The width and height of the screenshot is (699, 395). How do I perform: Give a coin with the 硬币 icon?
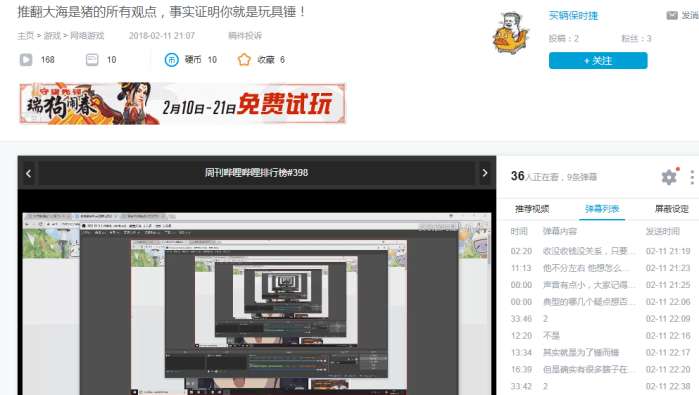[172, 60]
